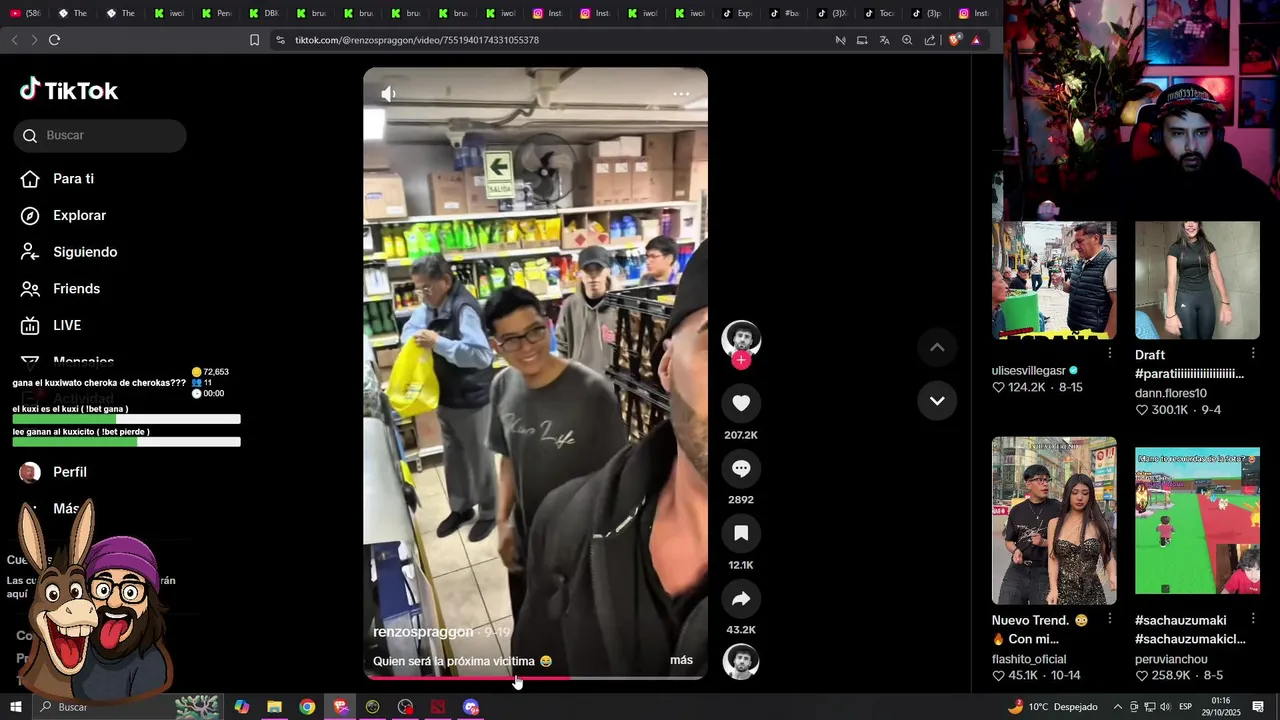Go to previous video with up chevron
This screenshot has width=1280, height=720.
coord(937,347)
